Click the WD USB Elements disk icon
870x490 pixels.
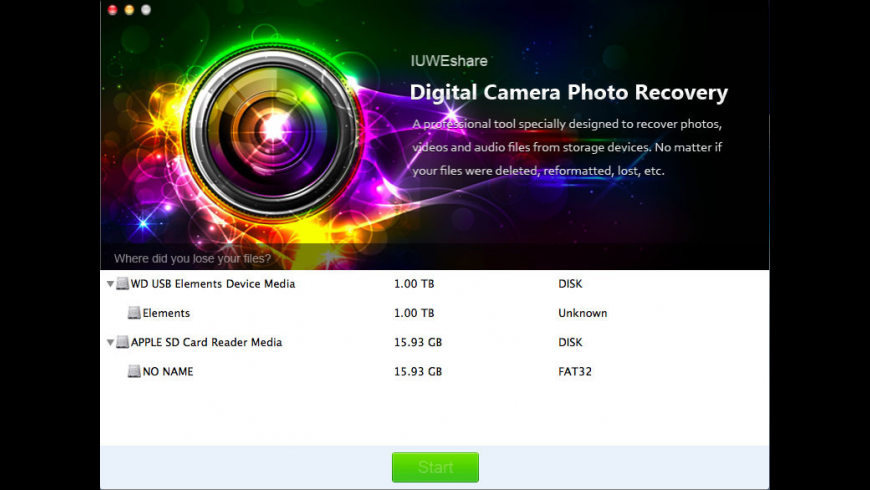(x=123, y=284)
